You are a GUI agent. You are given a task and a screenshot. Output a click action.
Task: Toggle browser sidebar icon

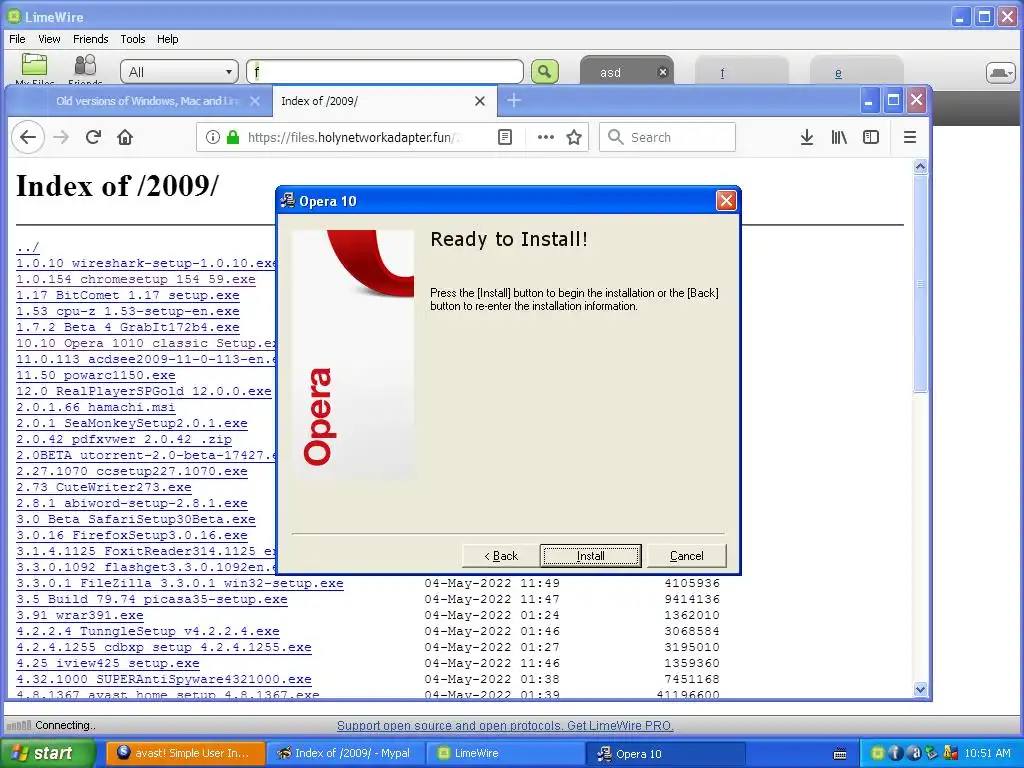pos(871,137)
